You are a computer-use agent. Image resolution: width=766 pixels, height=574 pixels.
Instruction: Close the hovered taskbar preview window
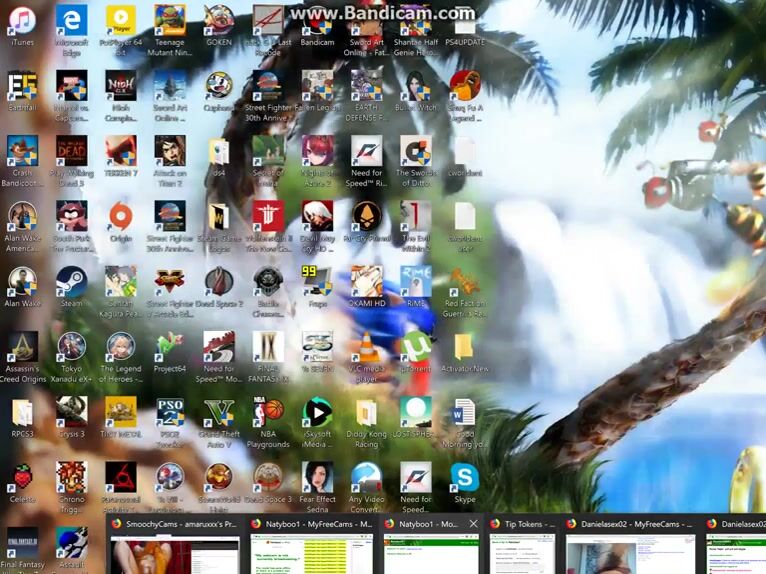473,524
